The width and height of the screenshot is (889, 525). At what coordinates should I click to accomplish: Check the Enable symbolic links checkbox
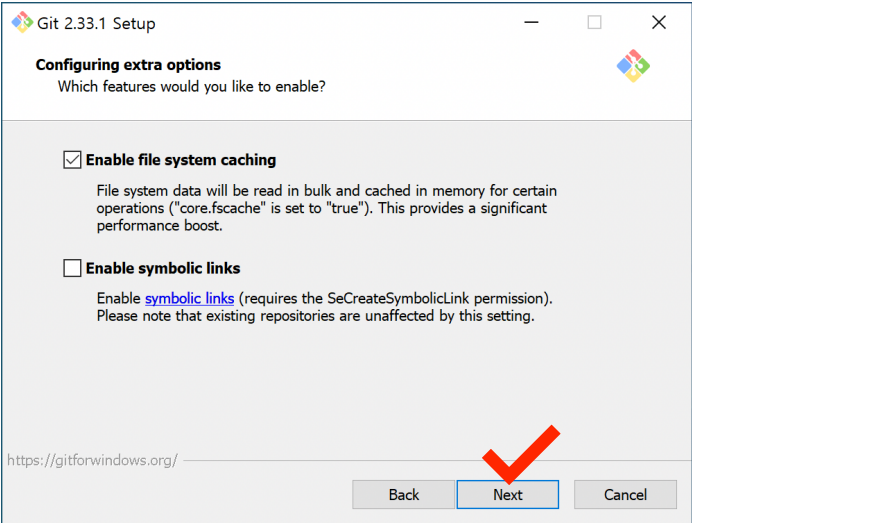click(72, 268)
